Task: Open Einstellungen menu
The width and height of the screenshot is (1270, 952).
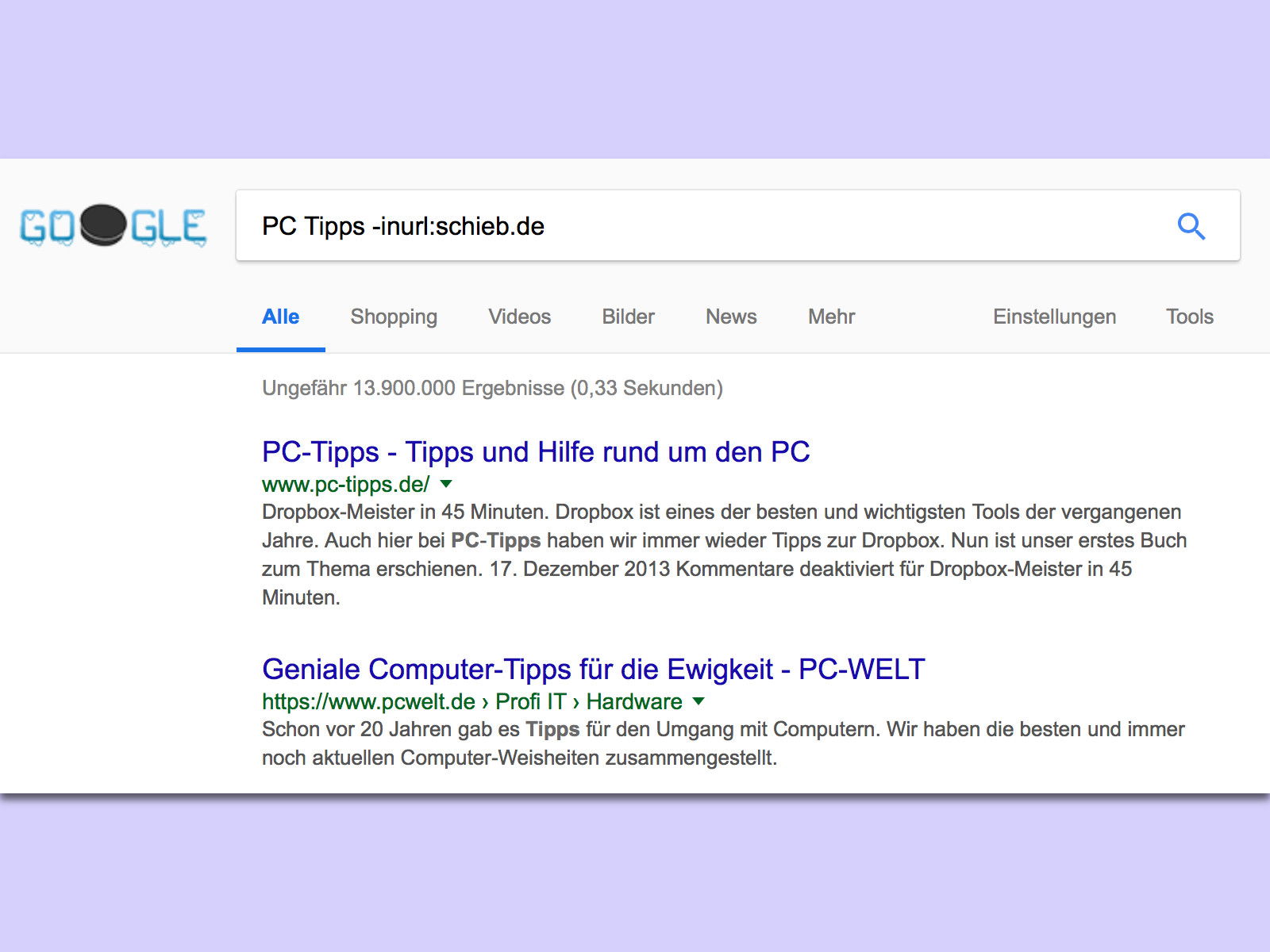Action: pos(1054,317)
